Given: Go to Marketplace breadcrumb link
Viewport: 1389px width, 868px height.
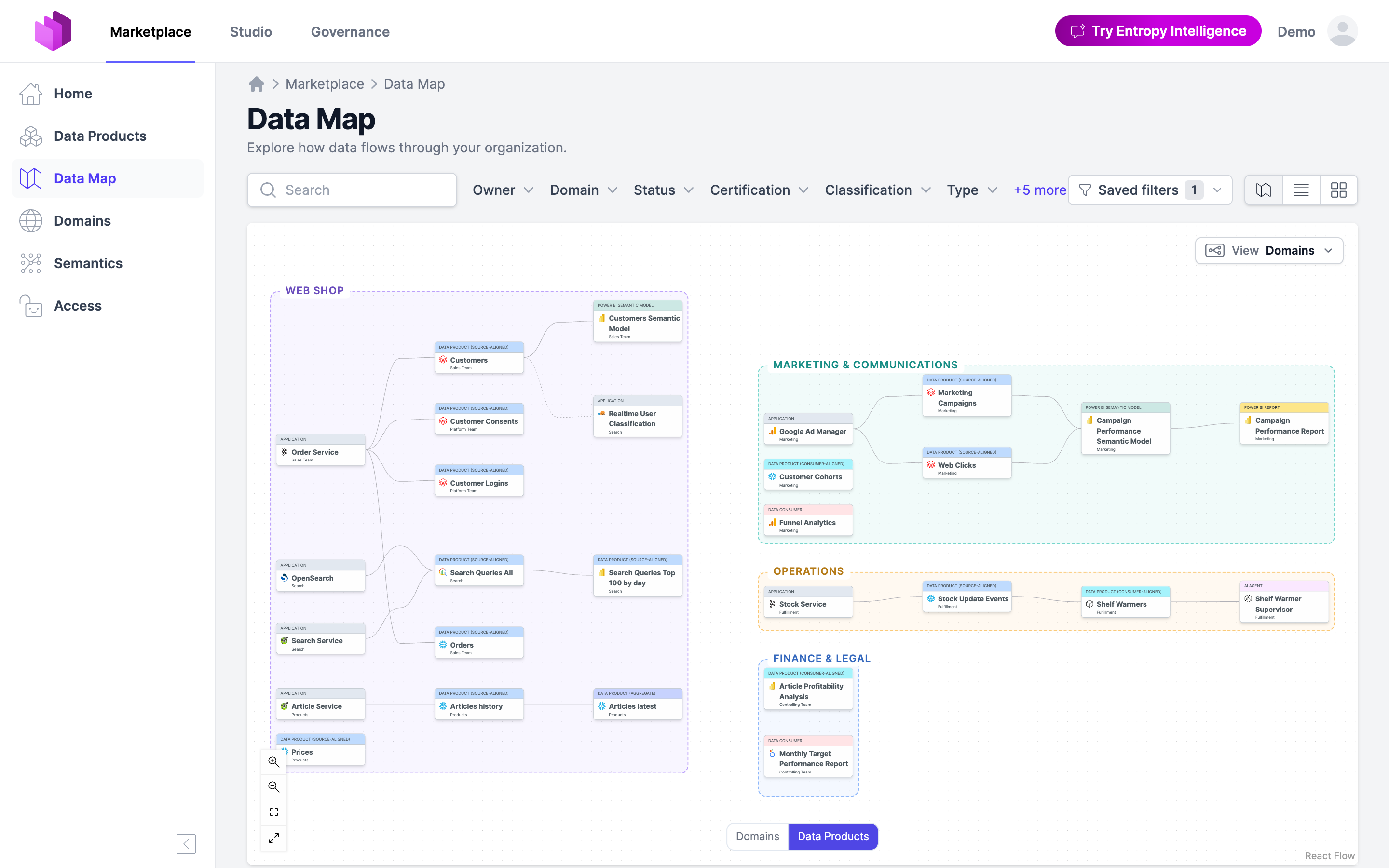Looking at the screenshot, I should tap(324, 84).
